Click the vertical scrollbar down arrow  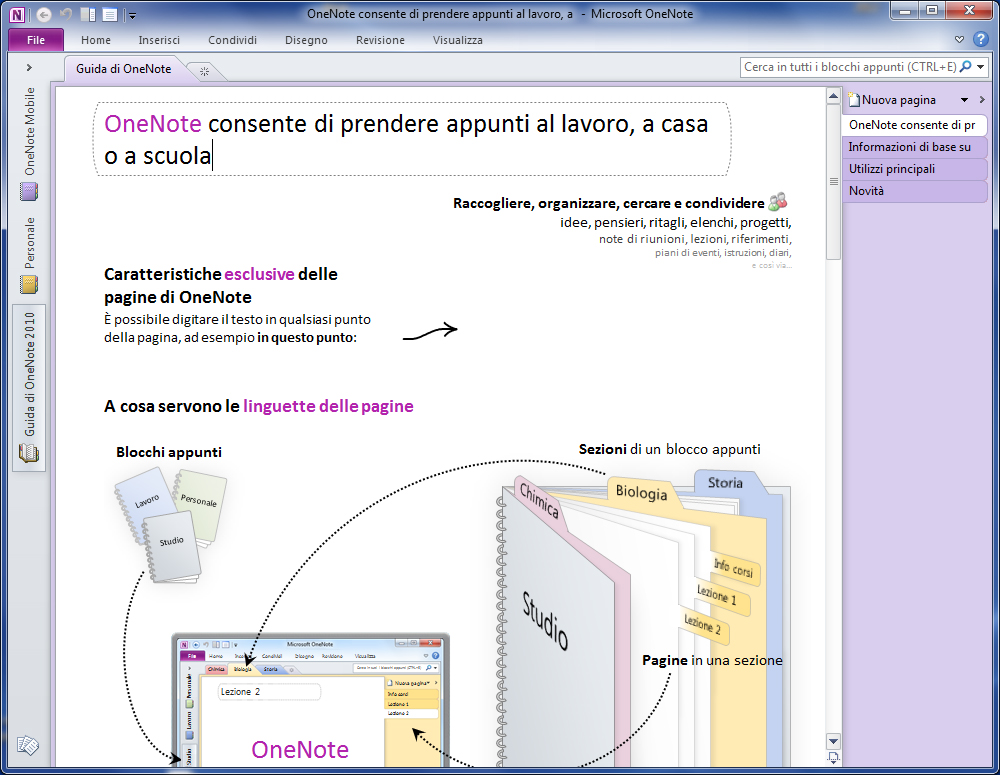click(832, 741)
